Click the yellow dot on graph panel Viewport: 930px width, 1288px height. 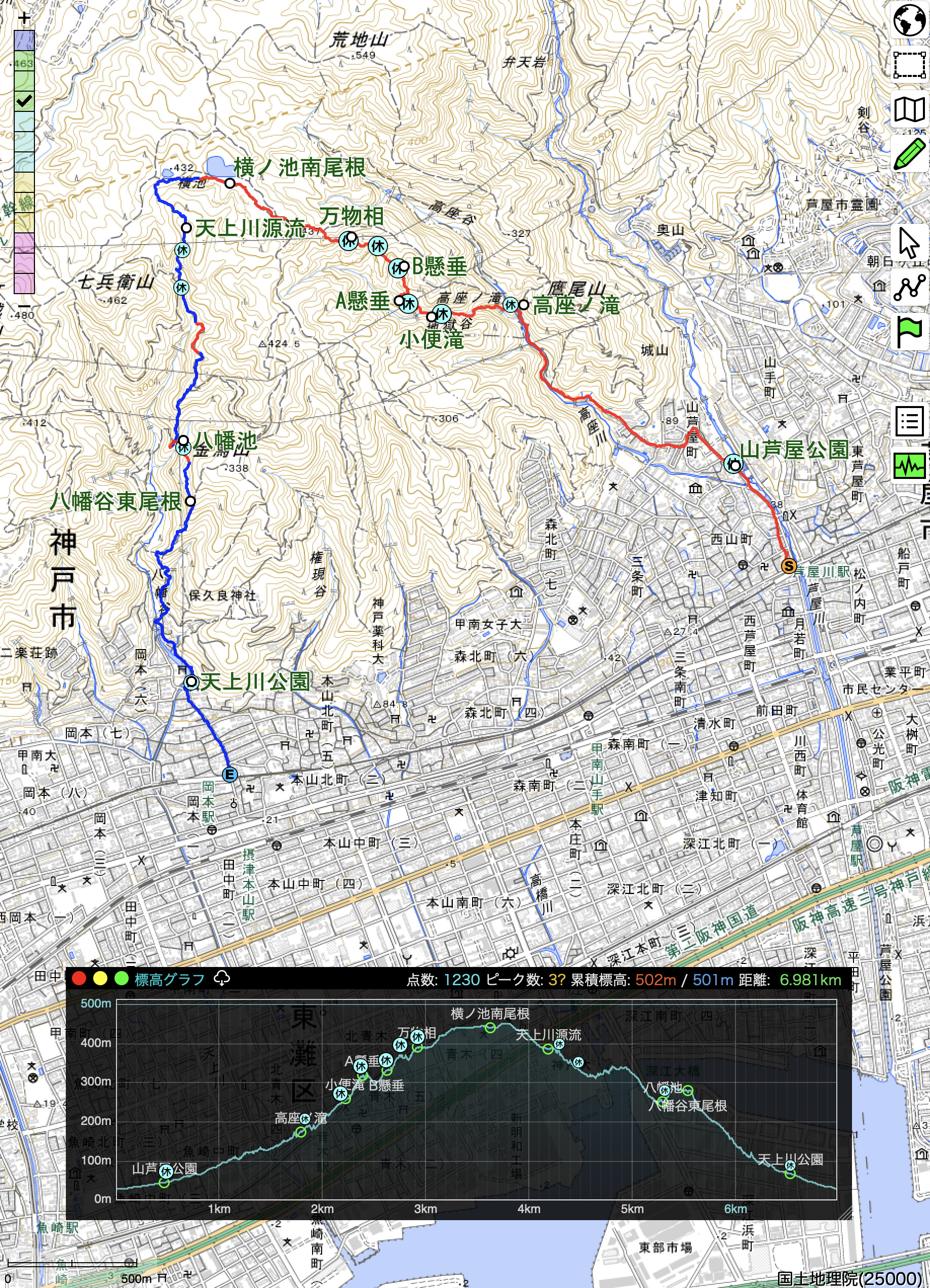pyautogui.click(x=100, y=978)
